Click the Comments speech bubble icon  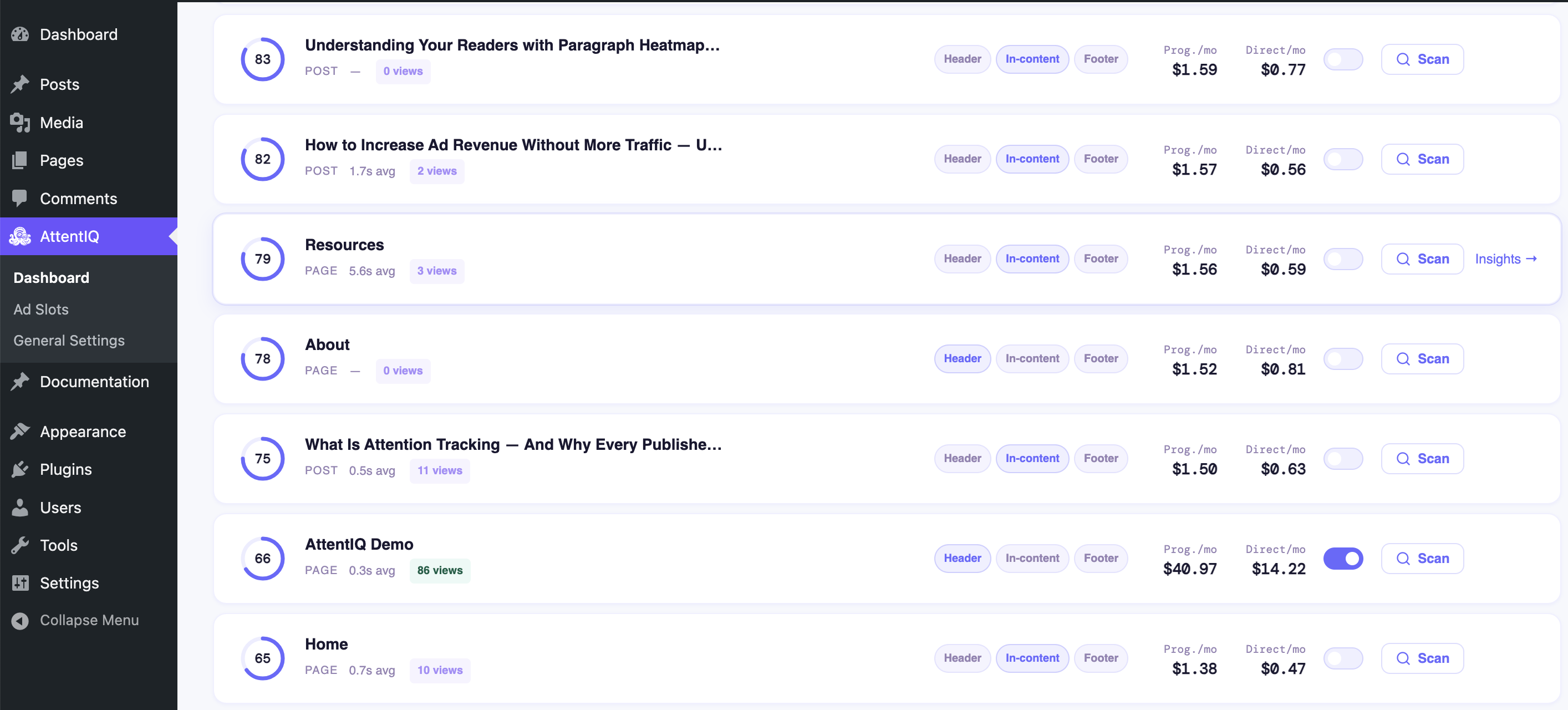(x=20, y=199)
